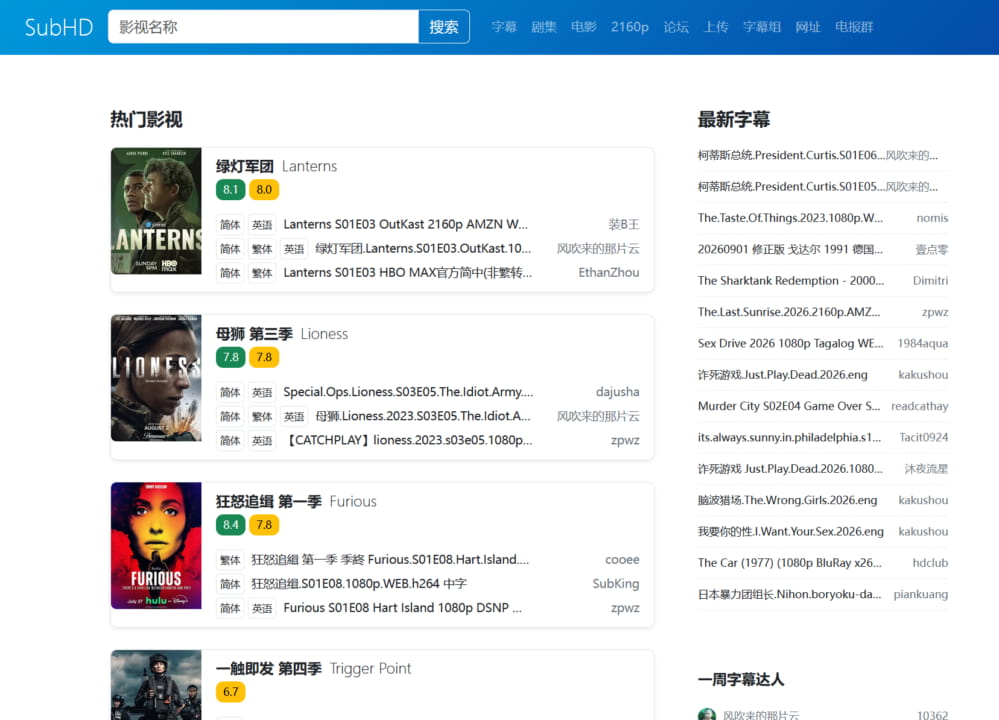Open latest subtitle 脑波猎场.The.Wrong.Girls.2026.eng
The image size is (999, 720).
coord(787,500)
